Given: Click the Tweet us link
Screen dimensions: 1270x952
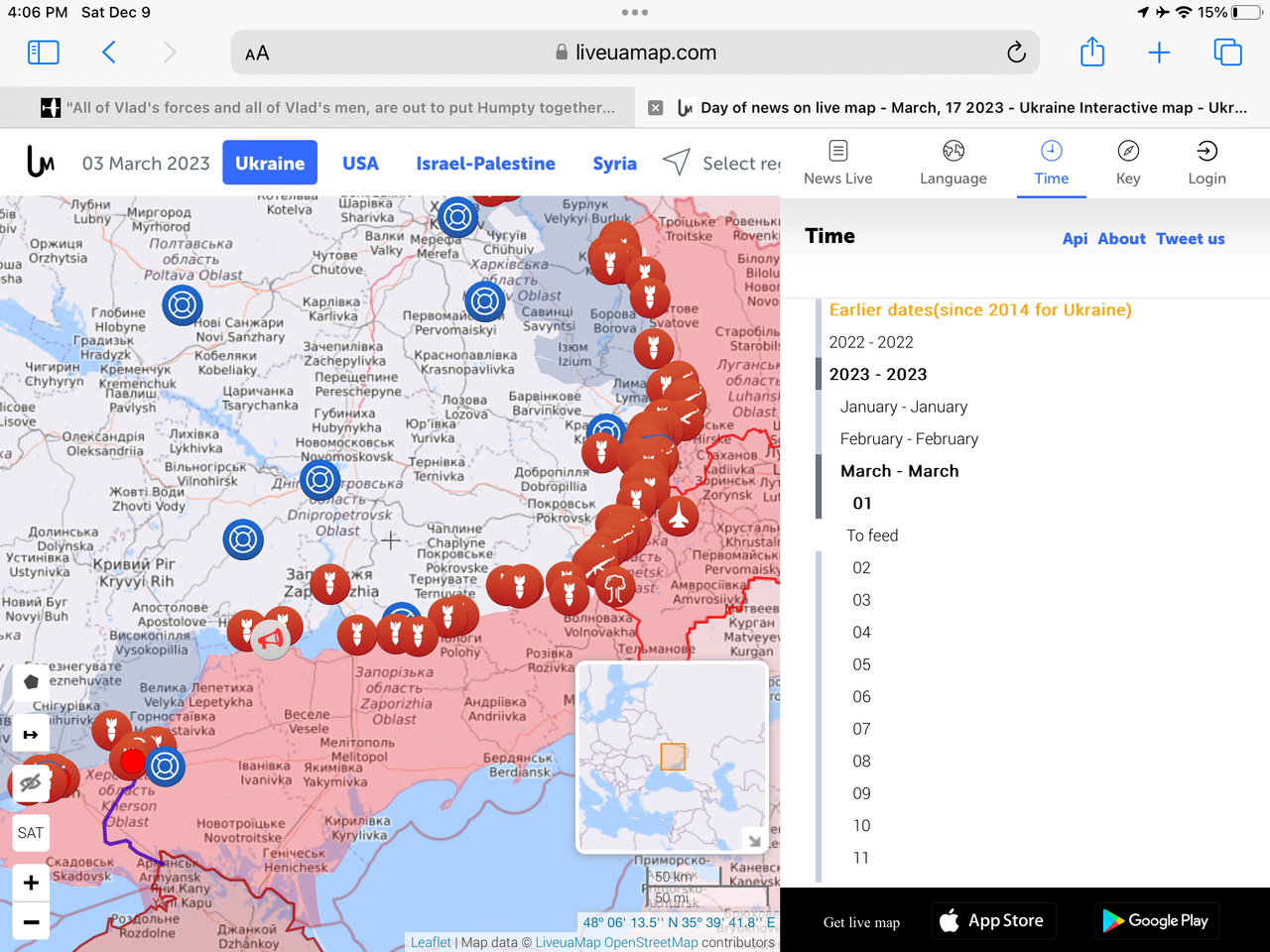Looking at the screenshot, I should tap(1190, 239).
